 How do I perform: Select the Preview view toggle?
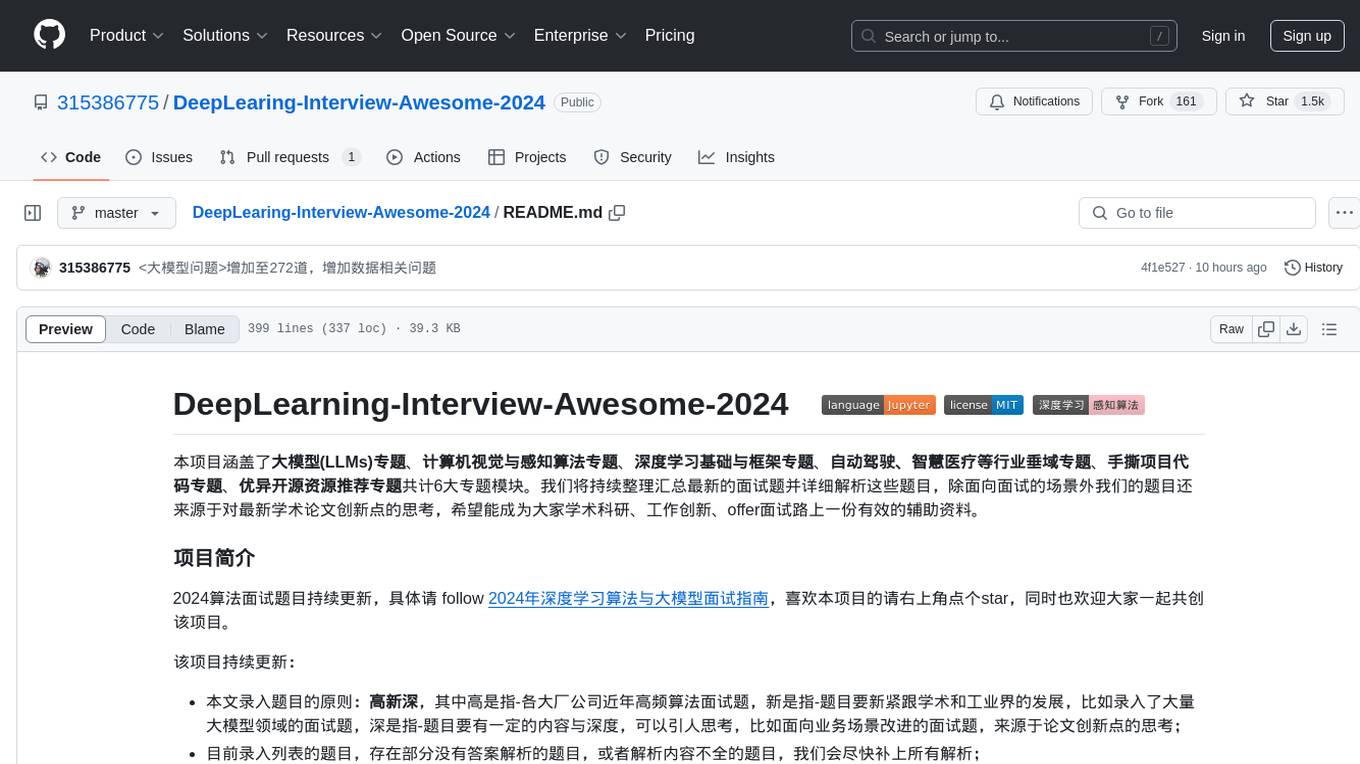66,329
